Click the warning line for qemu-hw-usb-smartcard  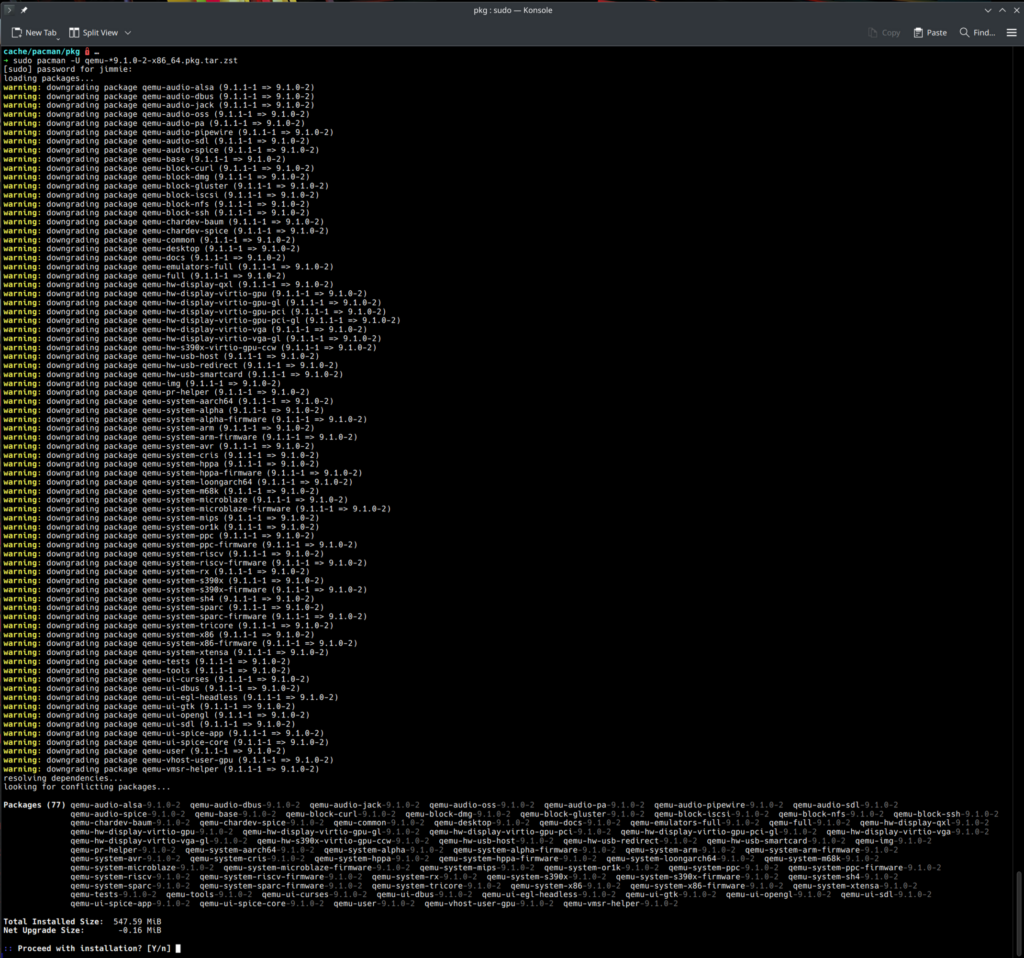tap(173, 375)
